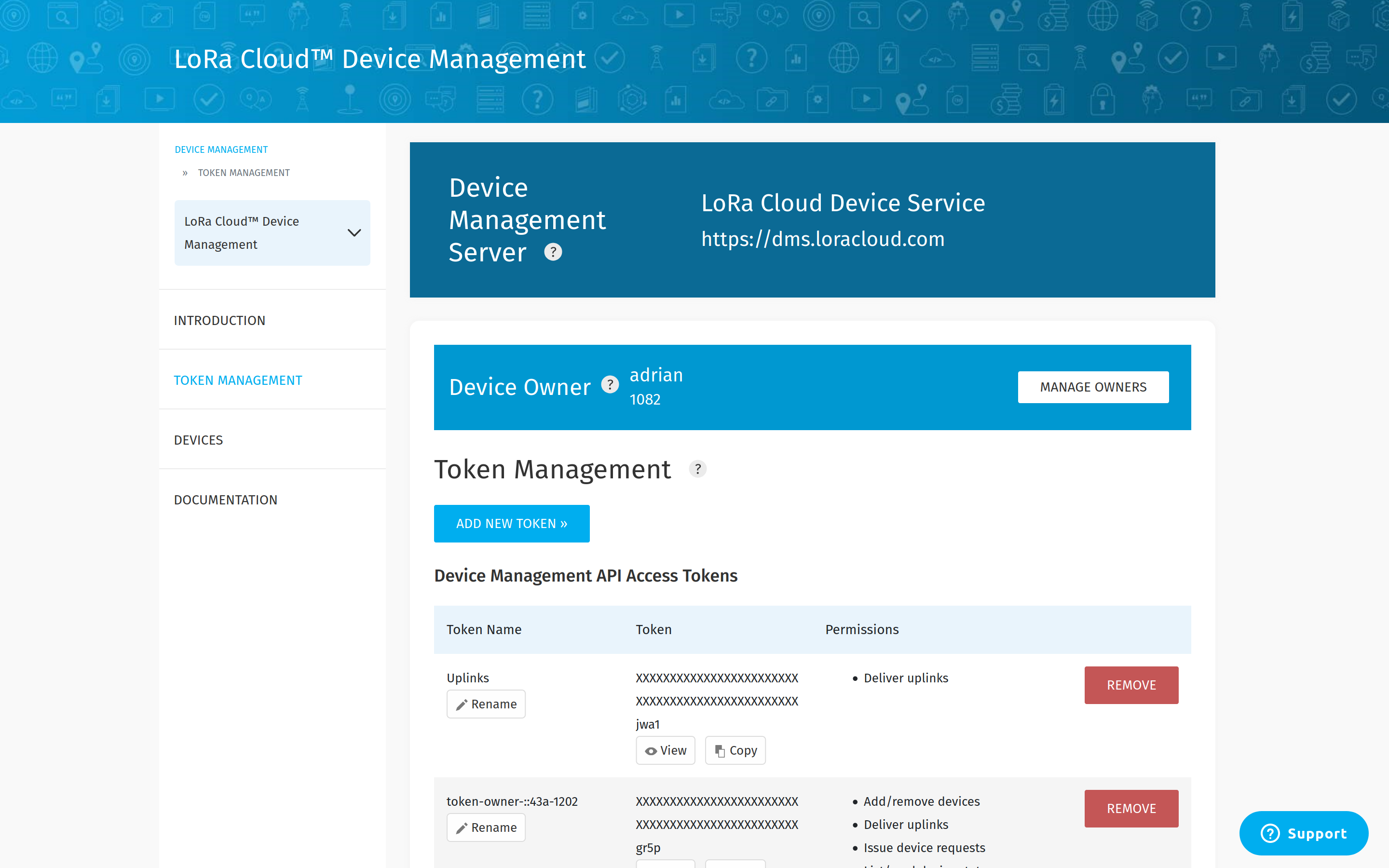Viewport: 1389px width, 868px height.
Task: Click the dropdown chevron arrow in sidebar
Action: (354, 232)
